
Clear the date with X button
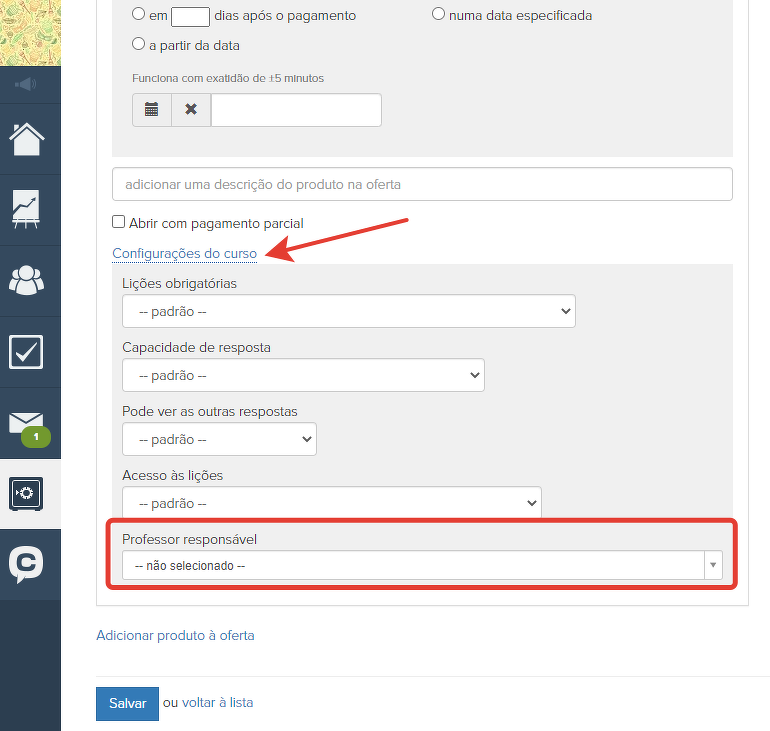click(191, 110)
